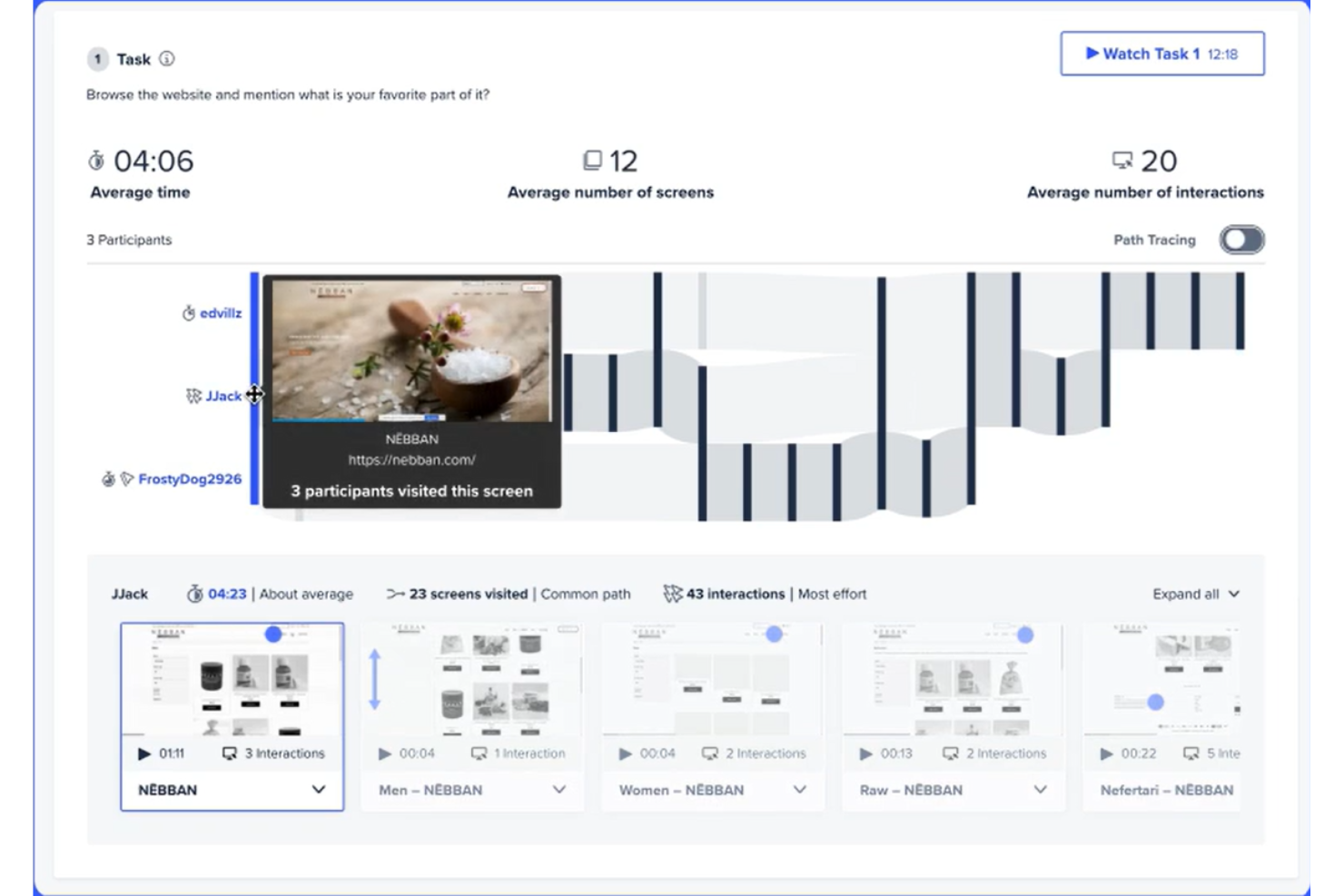Open the Expand all dropdown

tap(1196, 594)
